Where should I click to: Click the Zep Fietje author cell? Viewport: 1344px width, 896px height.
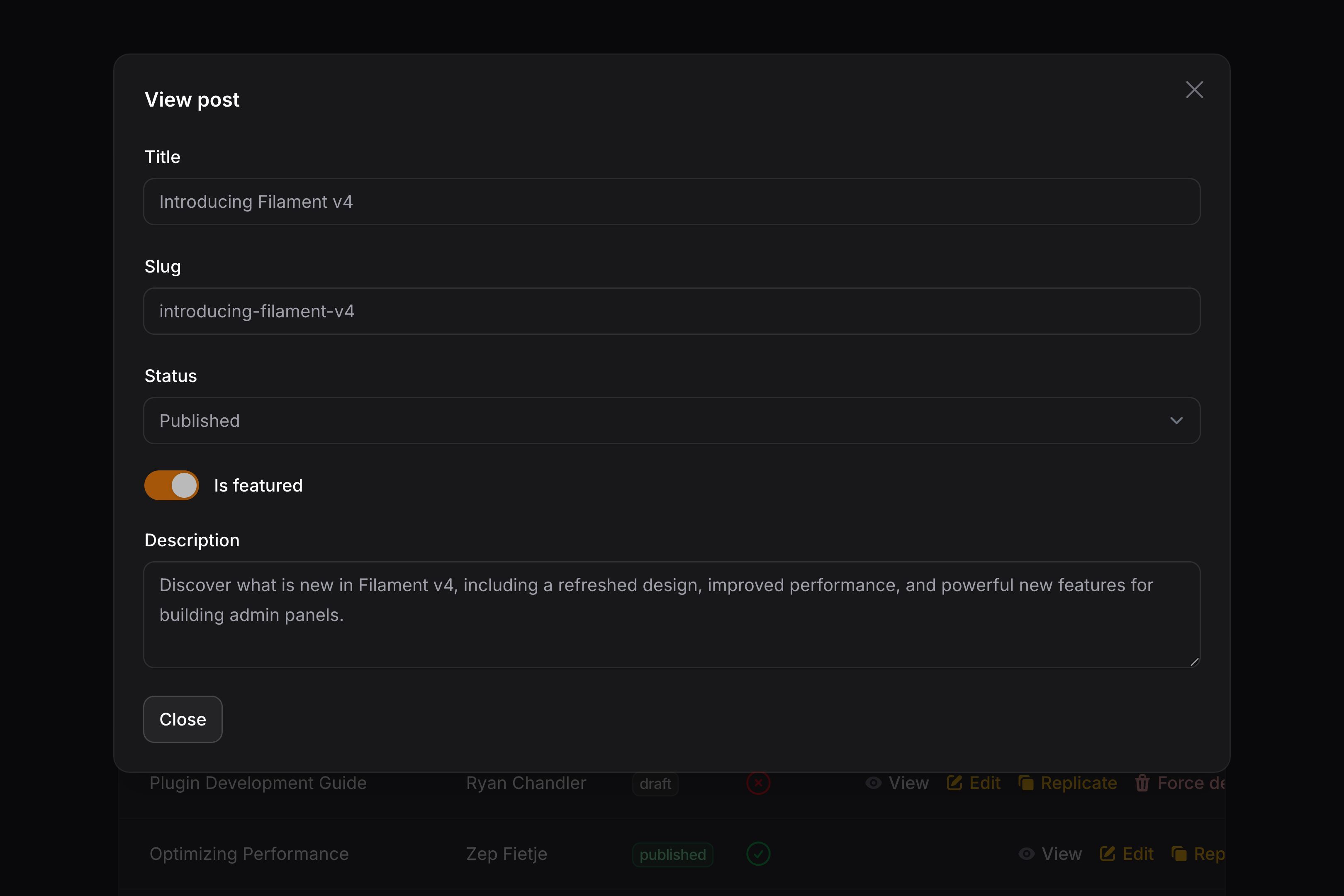[507, 854]
